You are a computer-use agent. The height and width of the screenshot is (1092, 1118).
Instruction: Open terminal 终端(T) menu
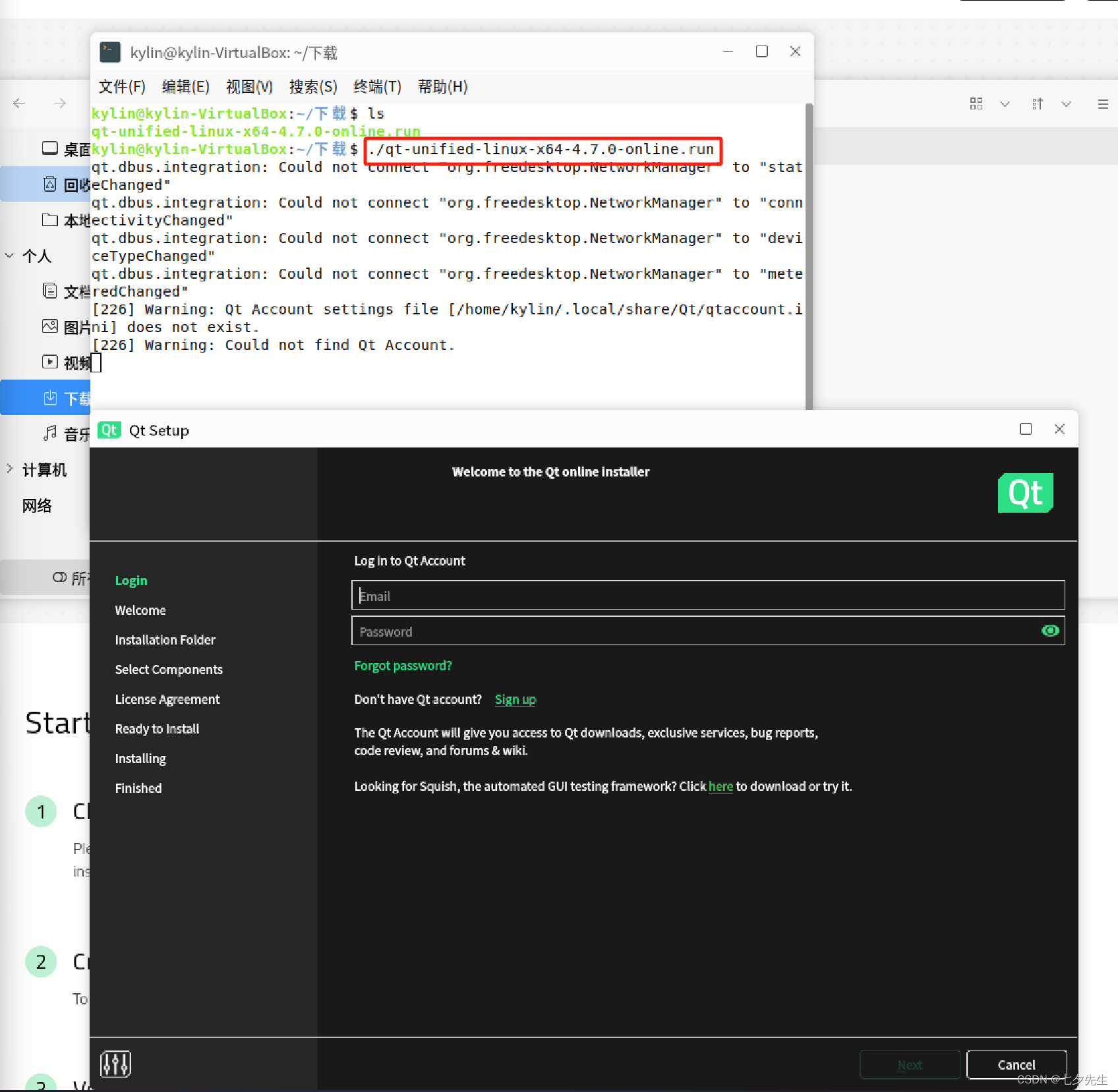(x=377, y=86)
